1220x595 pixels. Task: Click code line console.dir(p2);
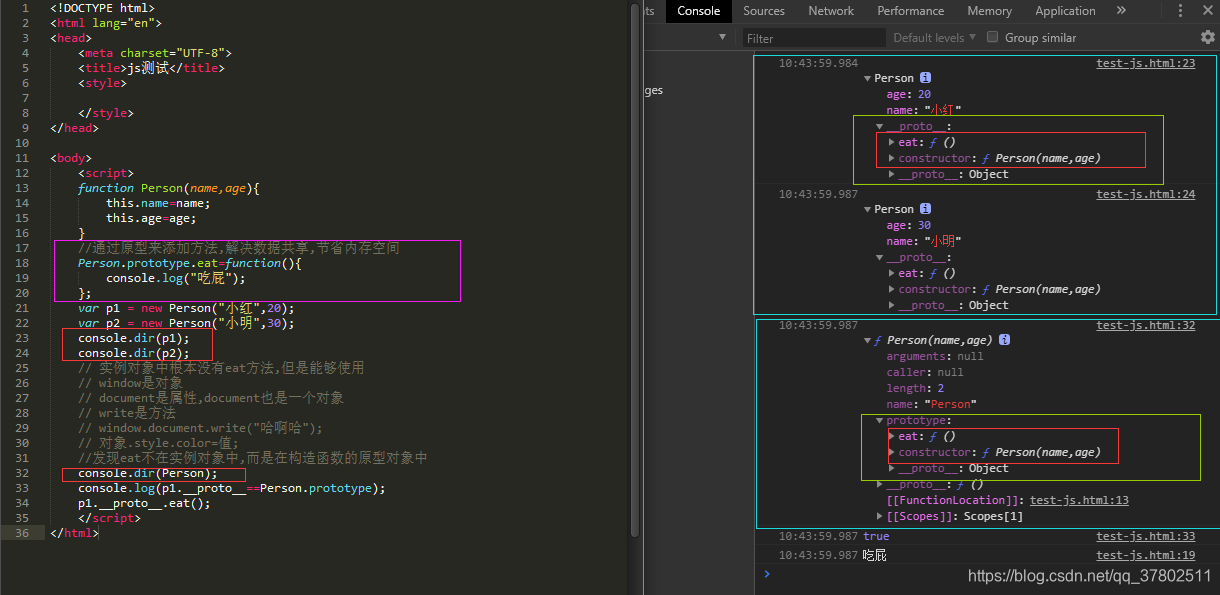click(134, 353)
